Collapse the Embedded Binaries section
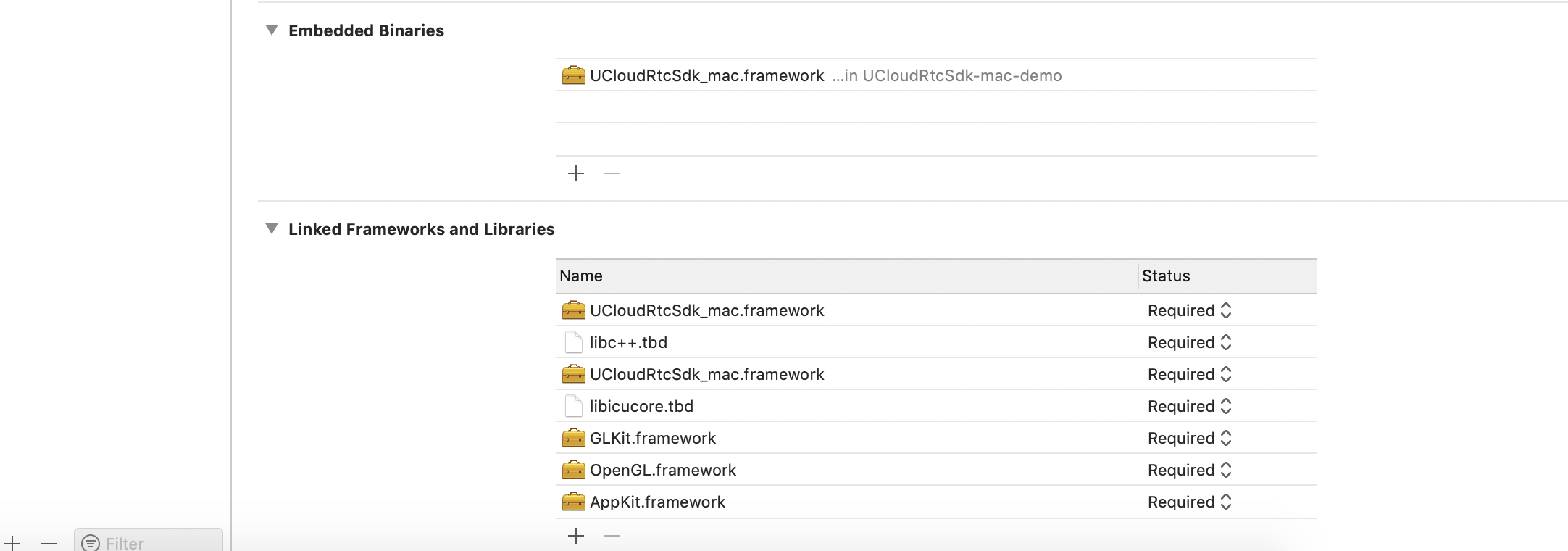Screen dimensions: 1568x551 (272, 30)
